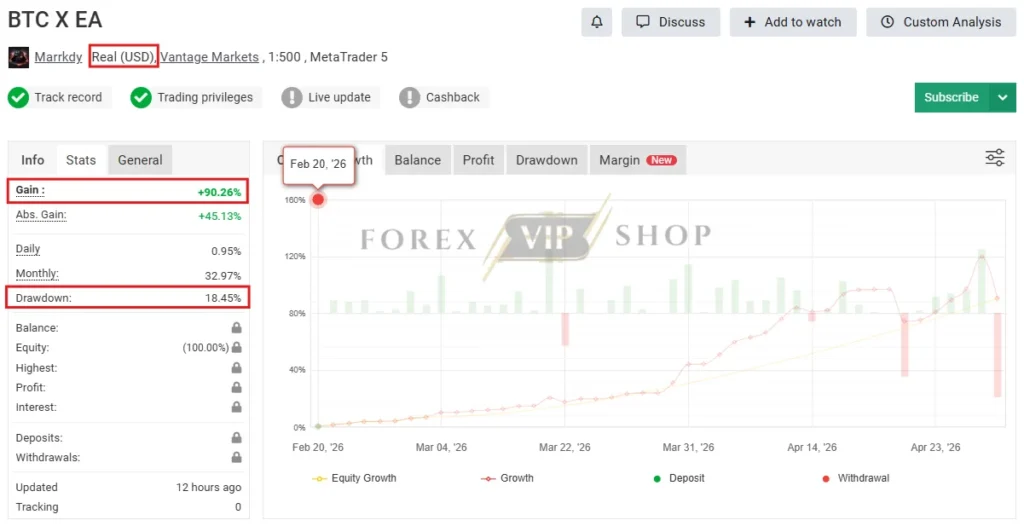This screenshot has width=1024, height=526.
Task: Toggle Withdrawal legend item
Action: click(856, 478)
